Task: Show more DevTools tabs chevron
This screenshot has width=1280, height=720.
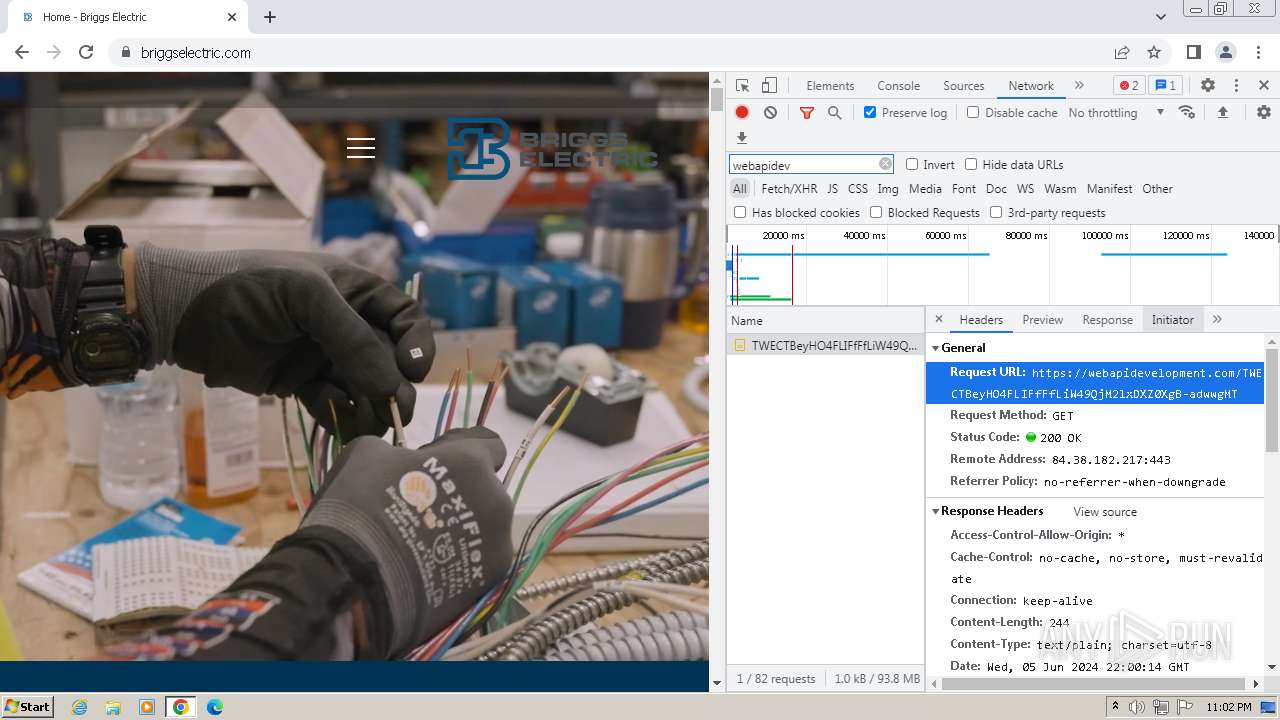Action: 1079,85
